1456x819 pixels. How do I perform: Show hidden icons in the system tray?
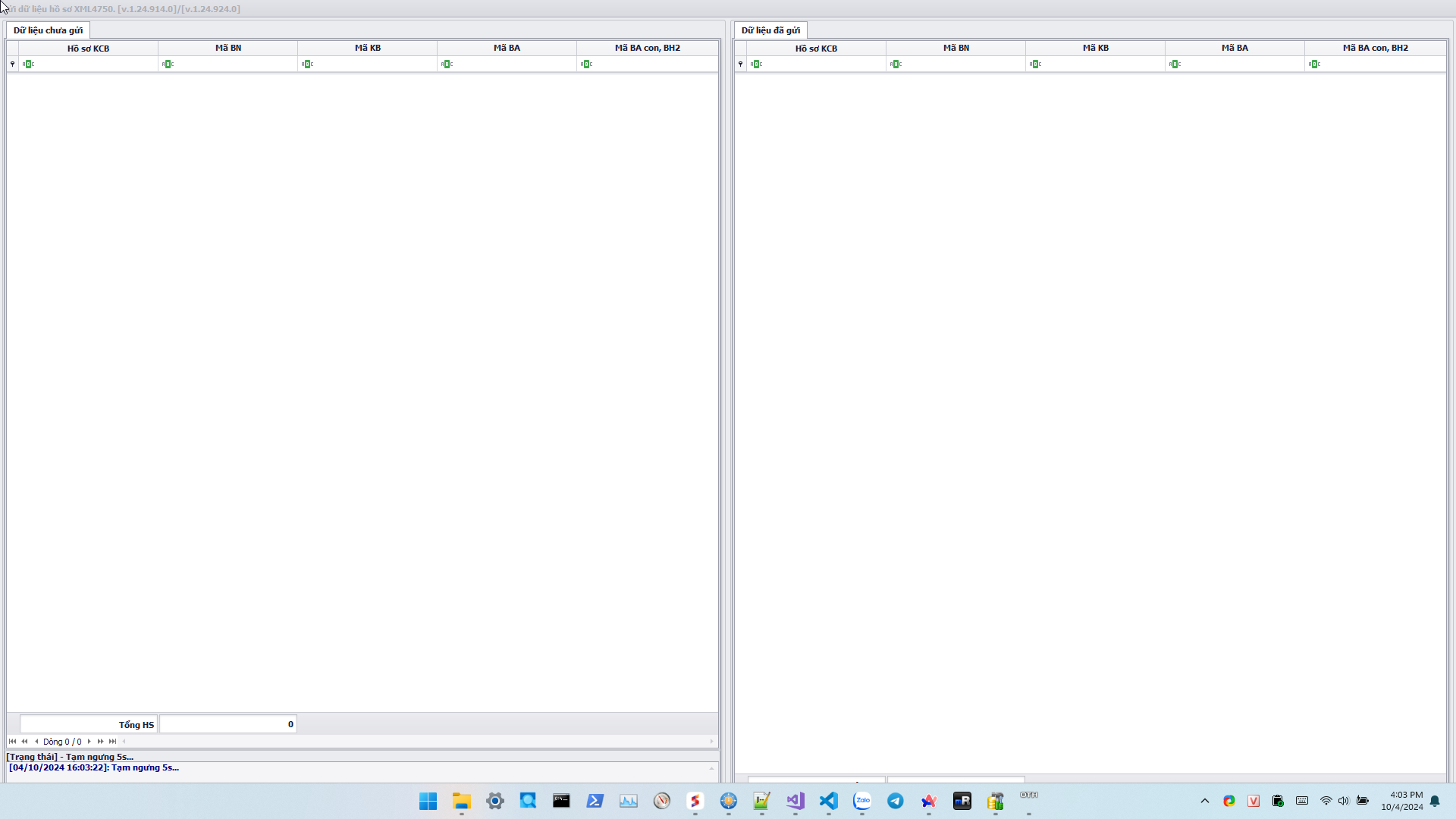coord(1205,801)
